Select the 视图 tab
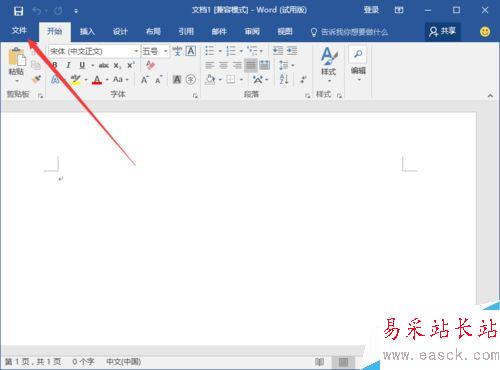This screenshot has width=500, height=370. click(x=285, y=32)
